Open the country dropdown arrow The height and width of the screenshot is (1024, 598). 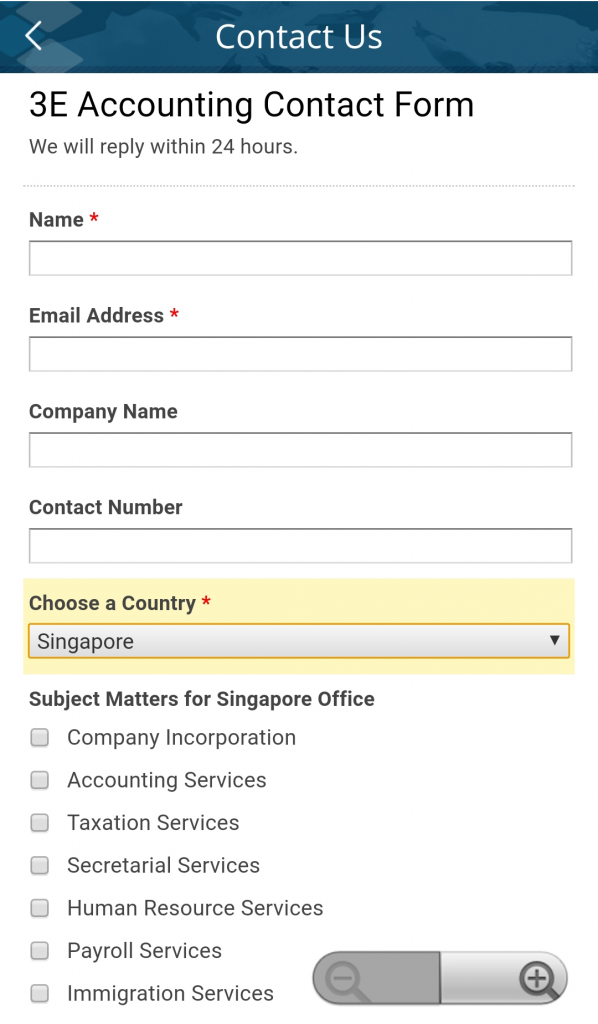pyautogui.click(x=555, y=641)
